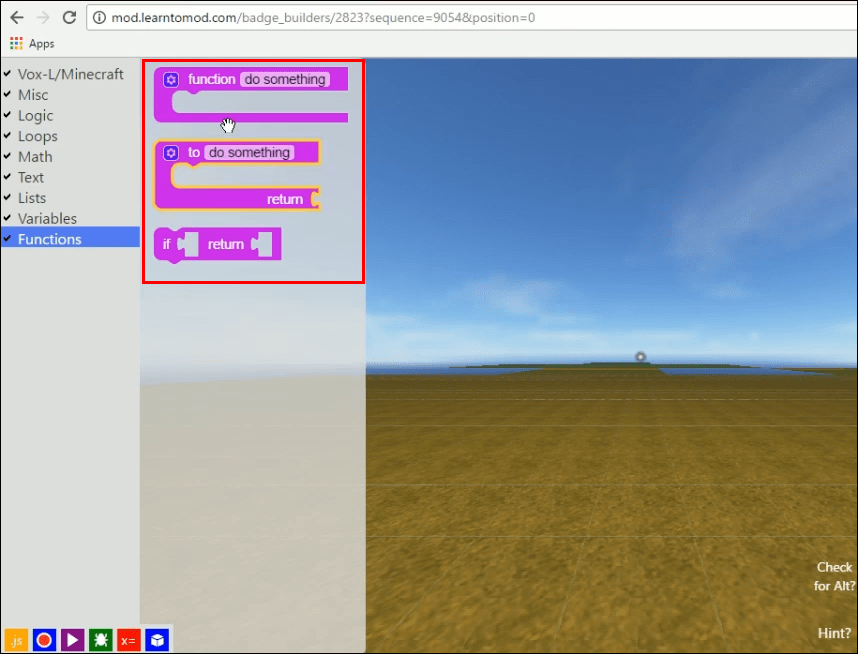
Task: Toggle checkmark beside Math
Action: [7, 156]
